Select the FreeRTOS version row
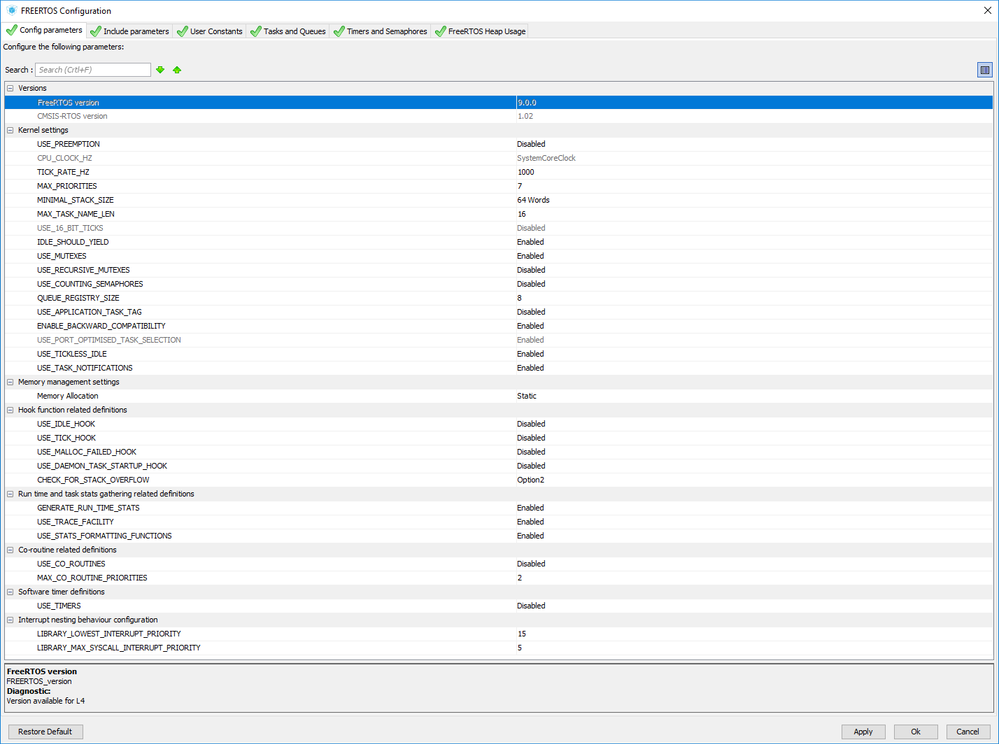The image size is (999, 744). pyautogui.click(x=498, y=103)
